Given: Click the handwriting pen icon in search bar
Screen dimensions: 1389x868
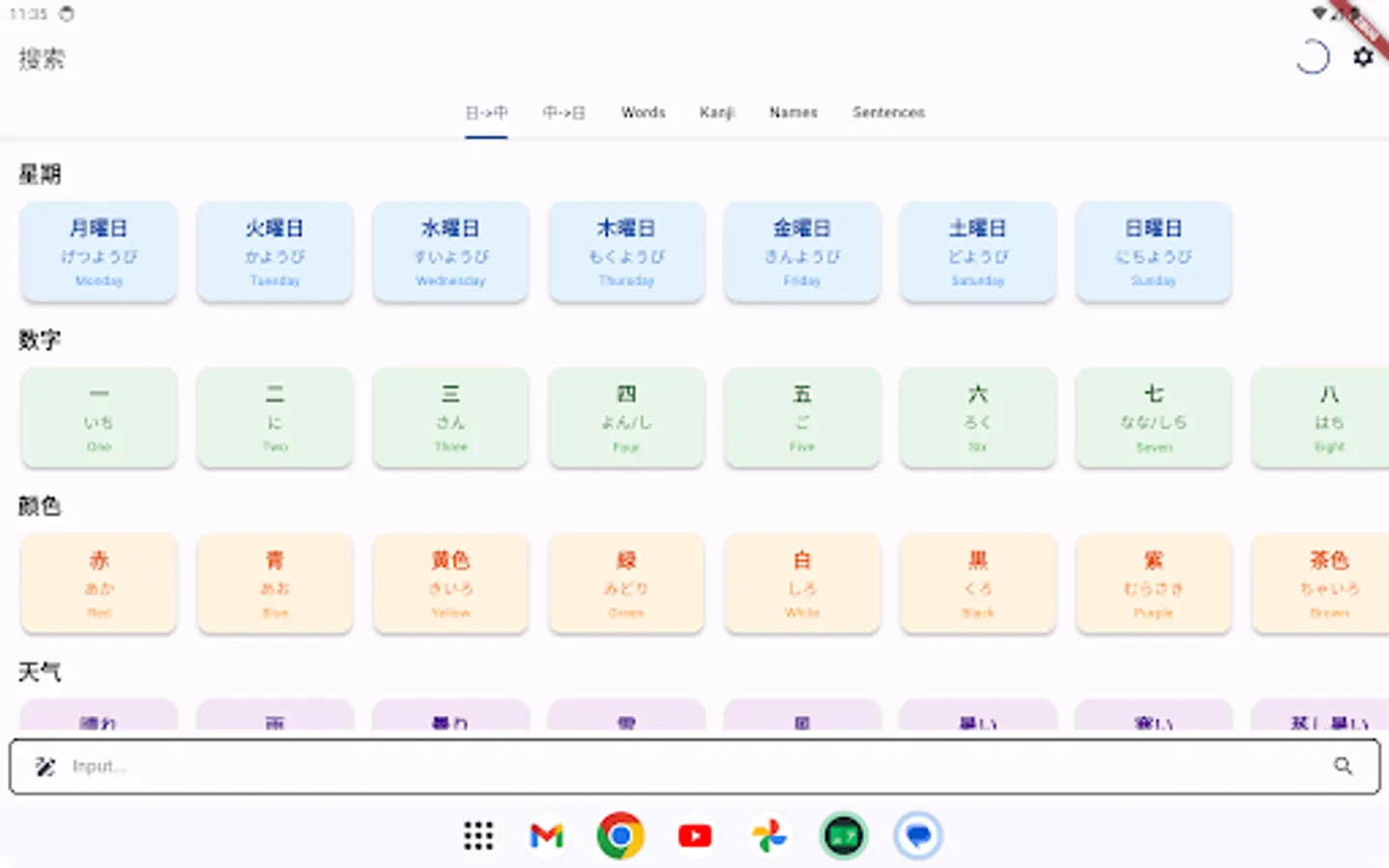Looking at the screenshot, I should pyautogui.click(x=44, y=766).
